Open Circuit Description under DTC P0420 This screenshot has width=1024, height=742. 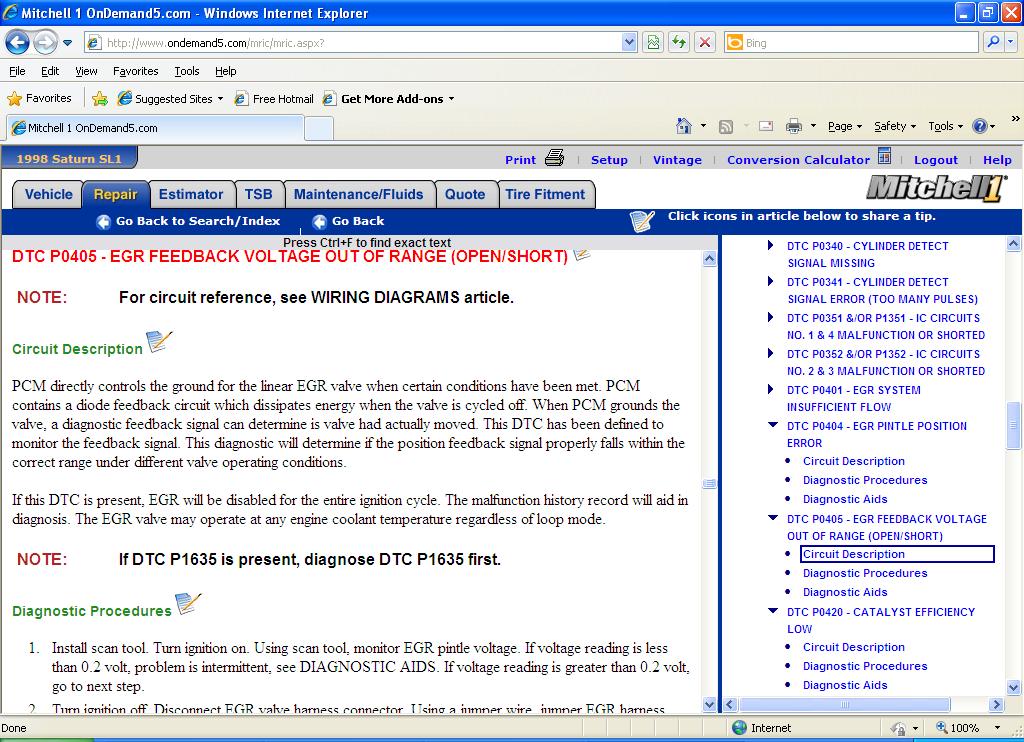[854, 647]
